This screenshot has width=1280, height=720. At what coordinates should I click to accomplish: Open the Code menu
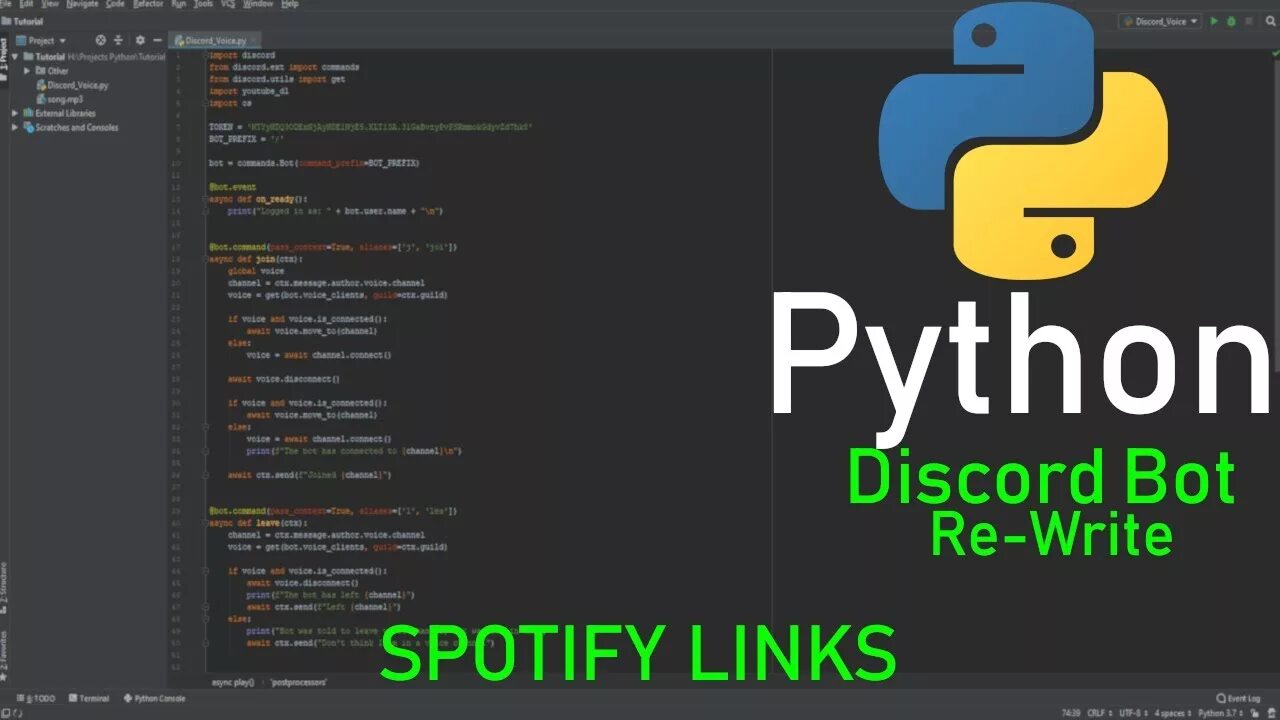click(x=116, y=4)
